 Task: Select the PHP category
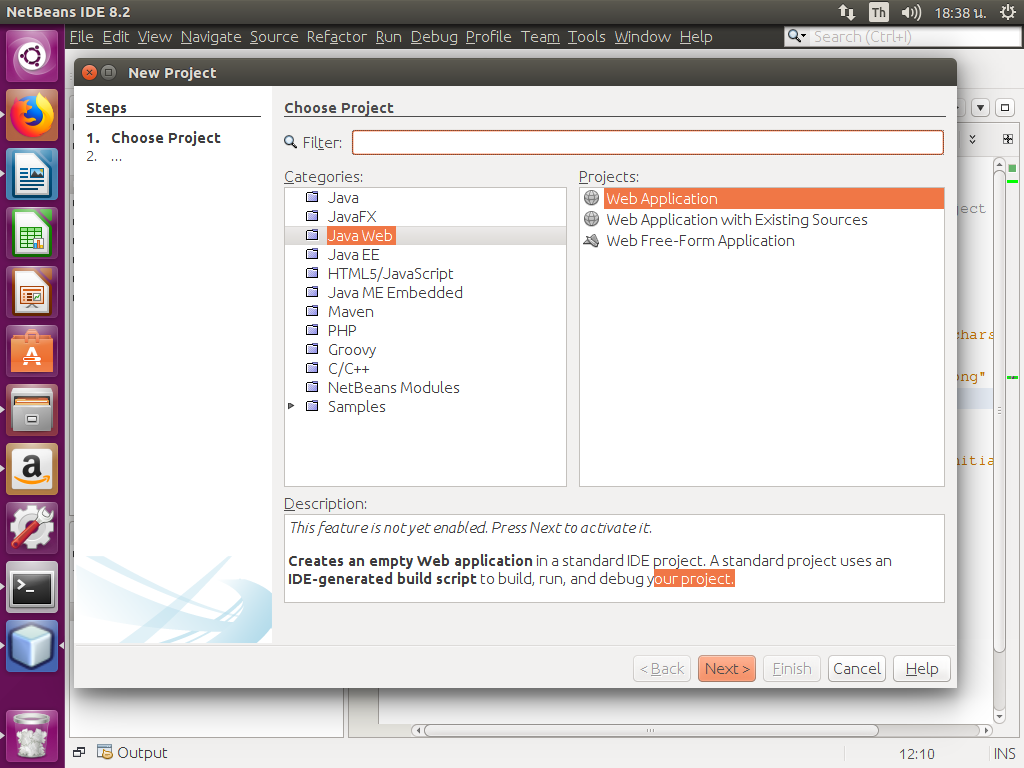[x=342, y=330]
